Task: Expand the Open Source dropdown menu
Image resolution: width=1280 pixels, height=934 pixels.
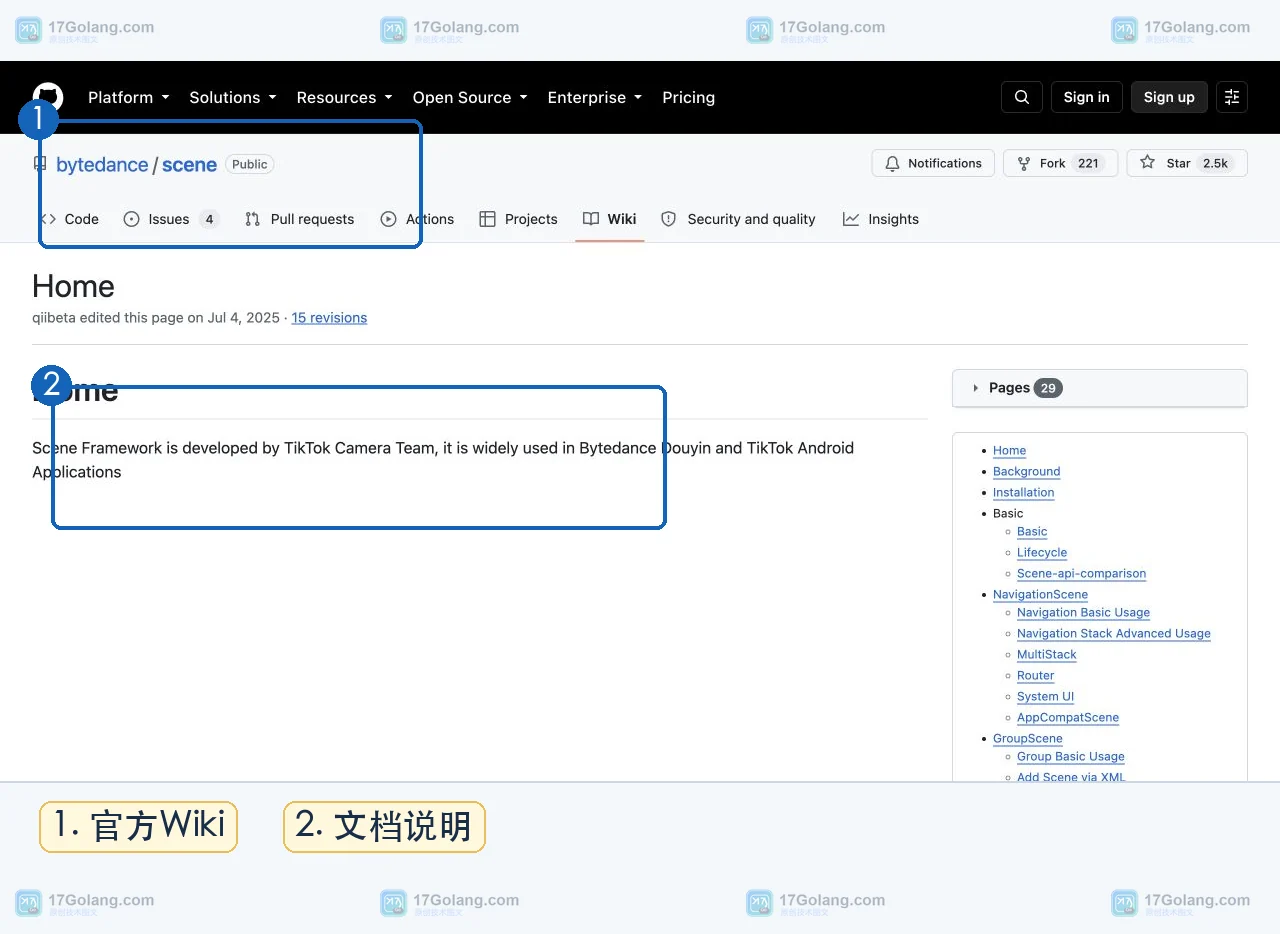Action: [470, 97]
